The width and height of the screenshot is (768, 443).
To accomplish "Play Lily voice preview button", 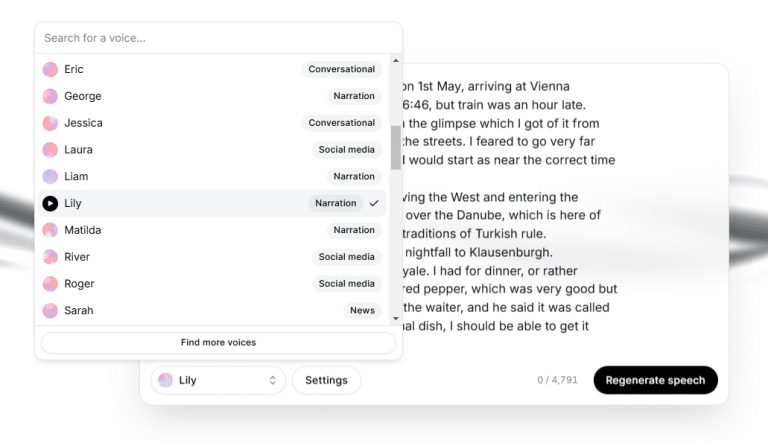I will [50, 203].
